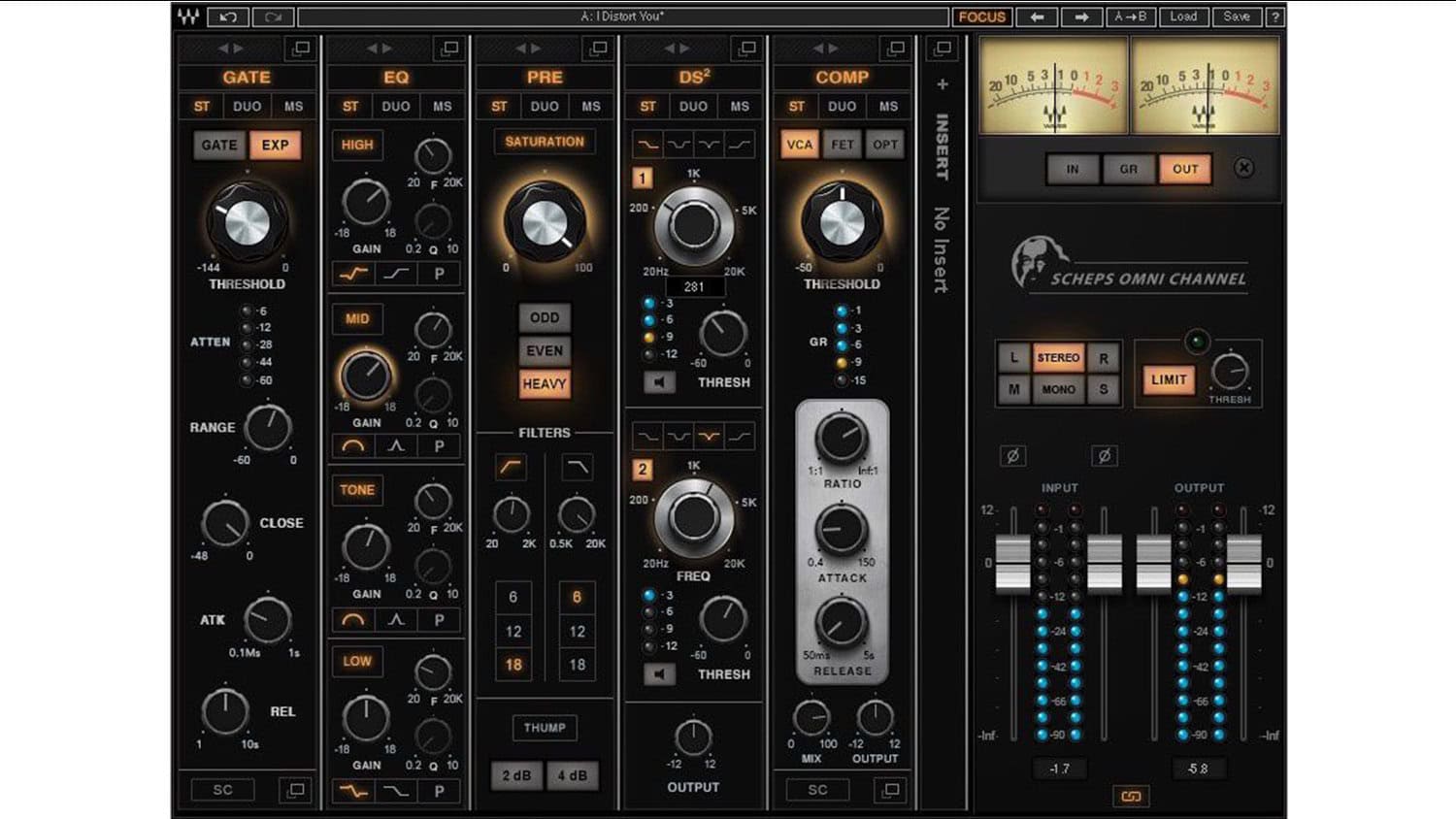
Task: Toggle DS² band 2 listen speaker icon
Action: point(659,673)
